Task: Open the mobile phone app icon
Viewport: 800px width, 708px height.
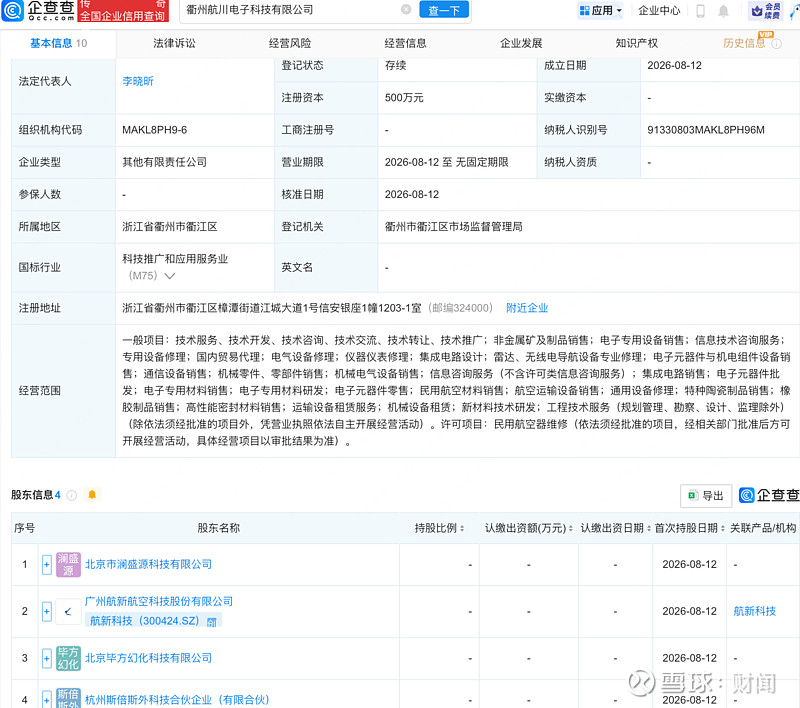Action: coord(701,10)
